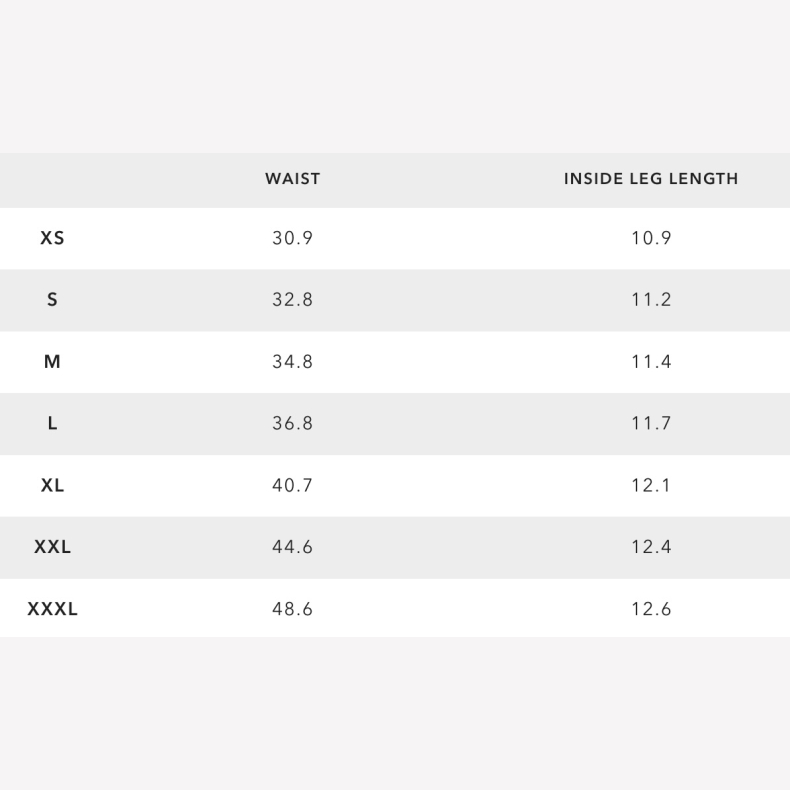Click waist value 40.7

(x=292, y=486)
